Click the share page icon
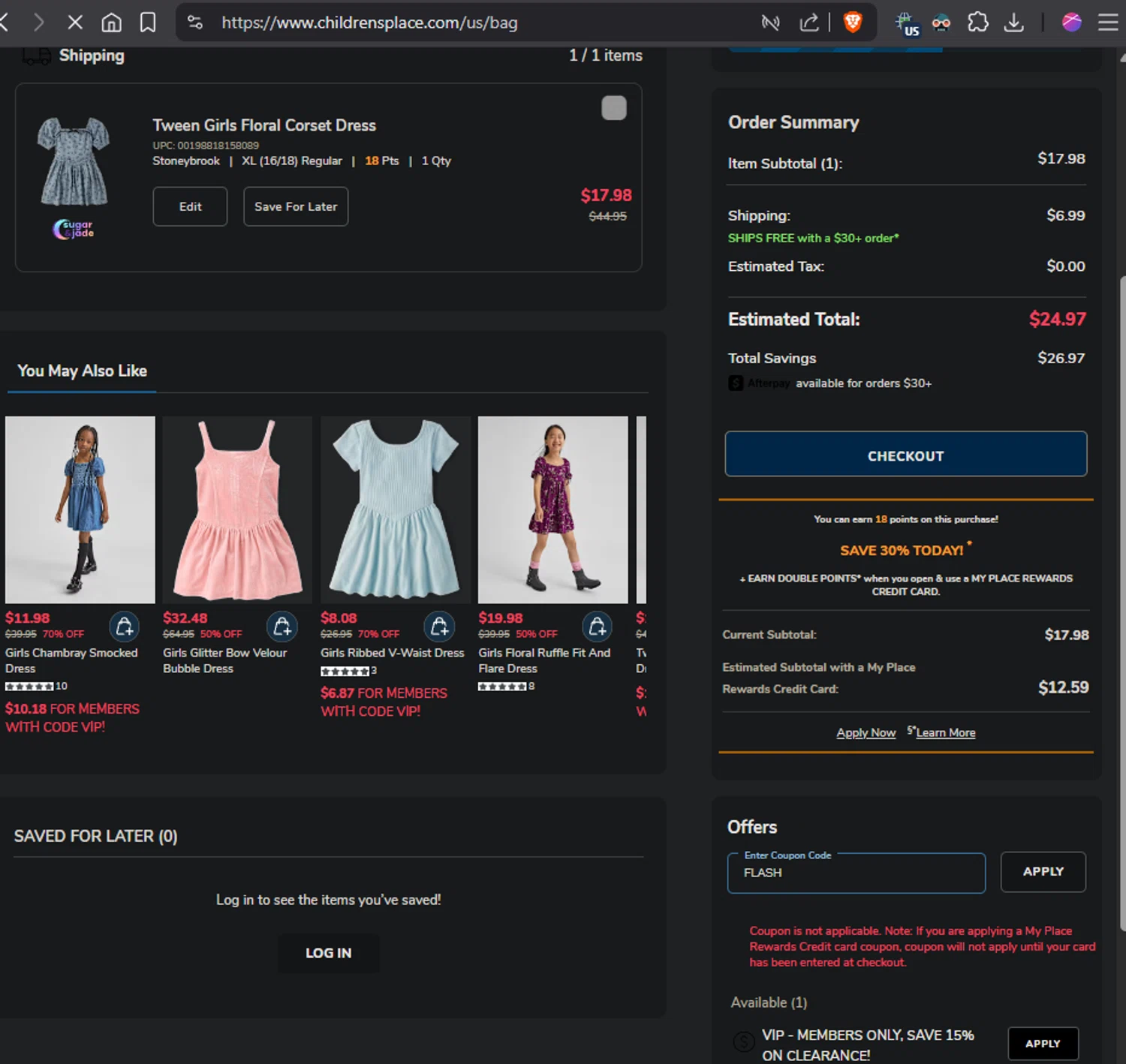This screenshot has height=1064, width=1126. tap(808, 23)
